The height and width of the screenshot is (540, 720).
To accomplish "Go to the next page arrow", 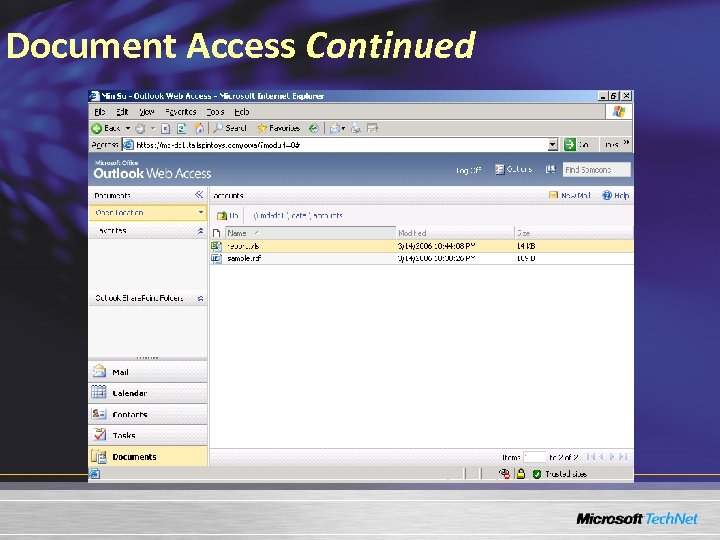I will [x=612, y=457].
